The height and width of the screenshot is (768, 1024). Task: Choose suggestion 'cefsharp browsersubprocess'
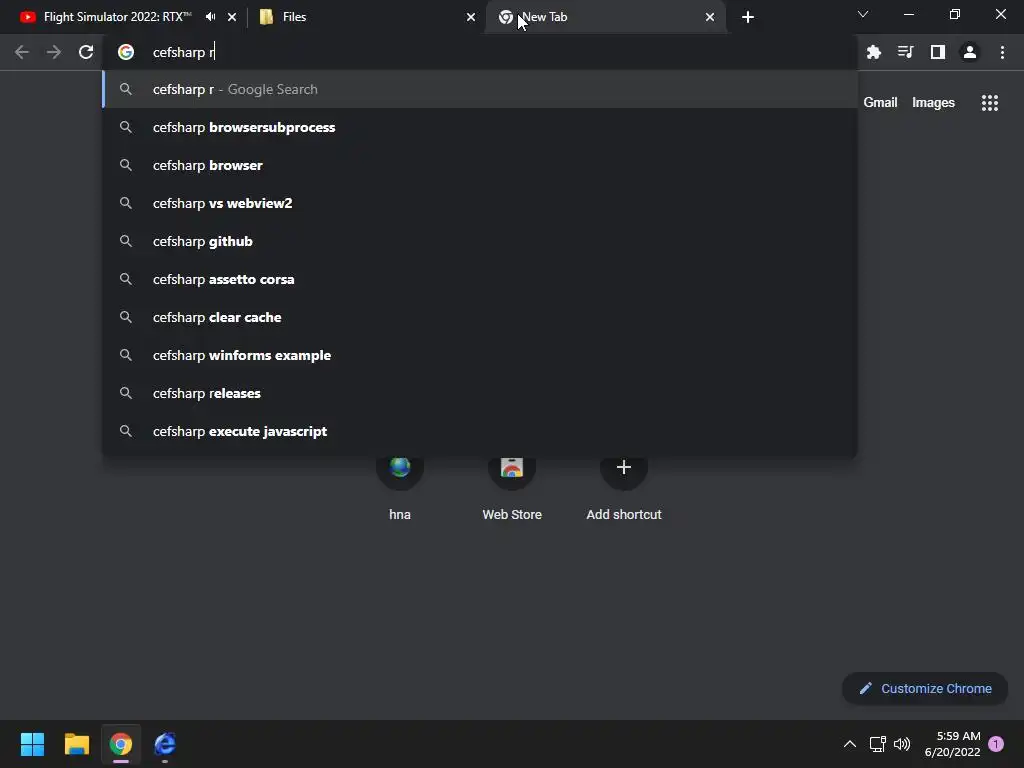point(480,127)
